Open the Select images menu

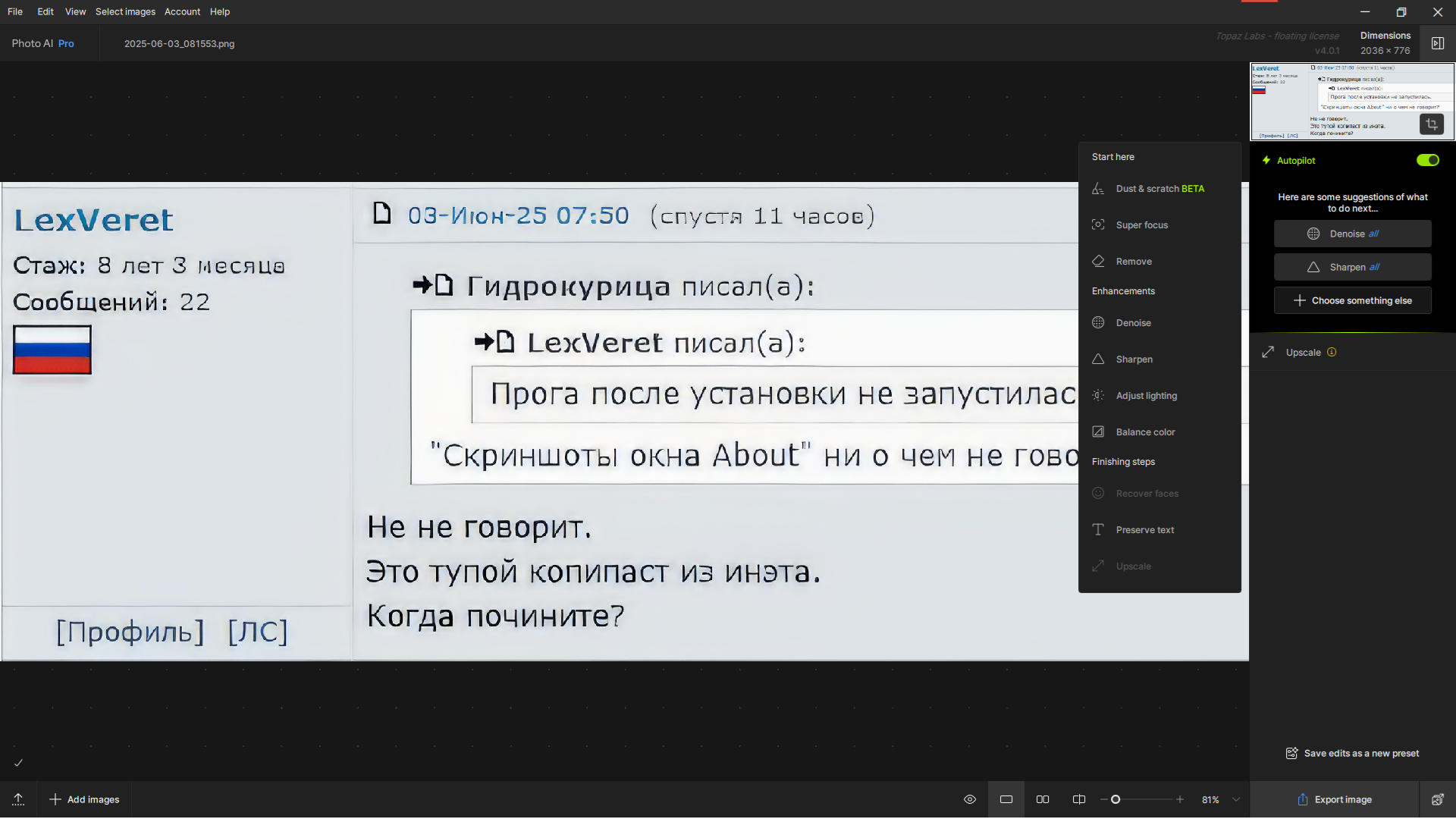(125, 11)
